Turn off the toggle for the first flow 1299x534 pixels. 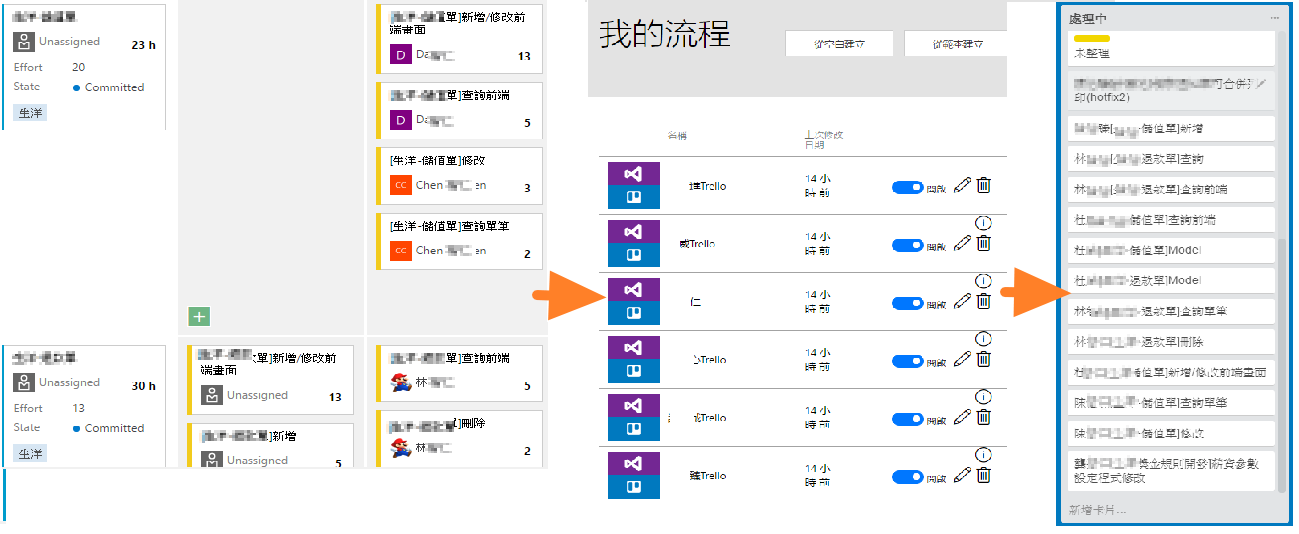[x=907, y=187]
